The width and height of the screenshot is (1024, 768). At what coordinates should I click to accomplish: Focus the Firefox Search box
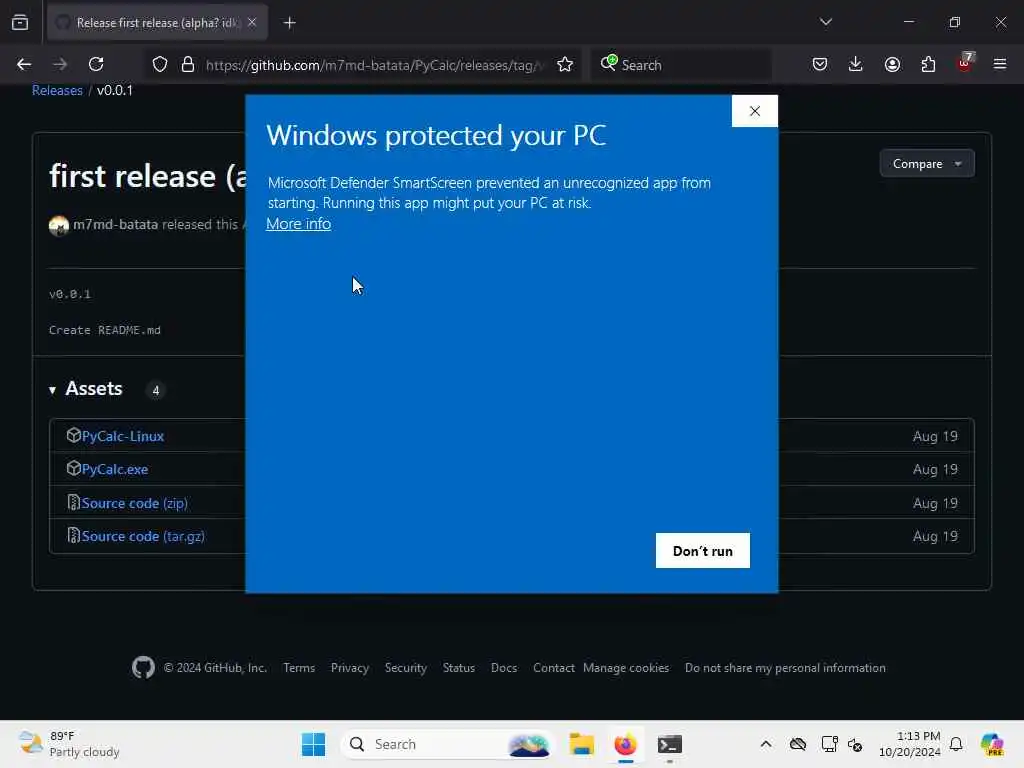(x=681, y=65)
